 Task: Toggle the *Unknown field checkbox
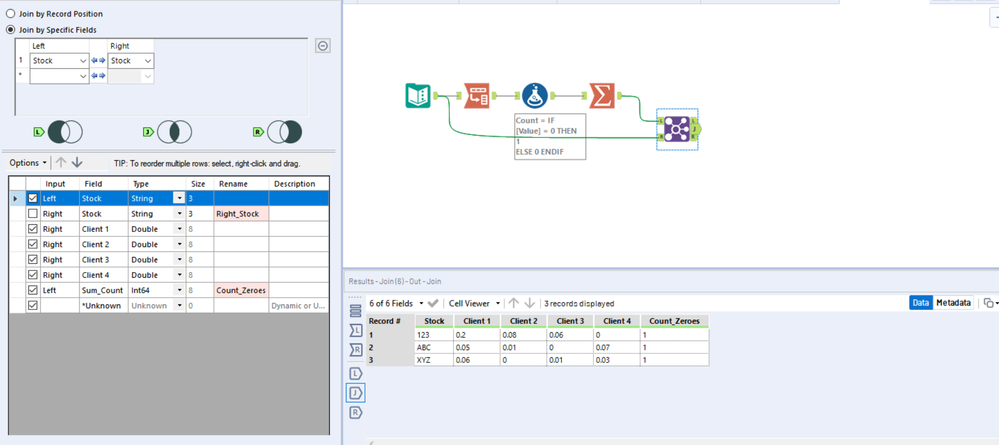pyautogui.click(x=33, y=305)
